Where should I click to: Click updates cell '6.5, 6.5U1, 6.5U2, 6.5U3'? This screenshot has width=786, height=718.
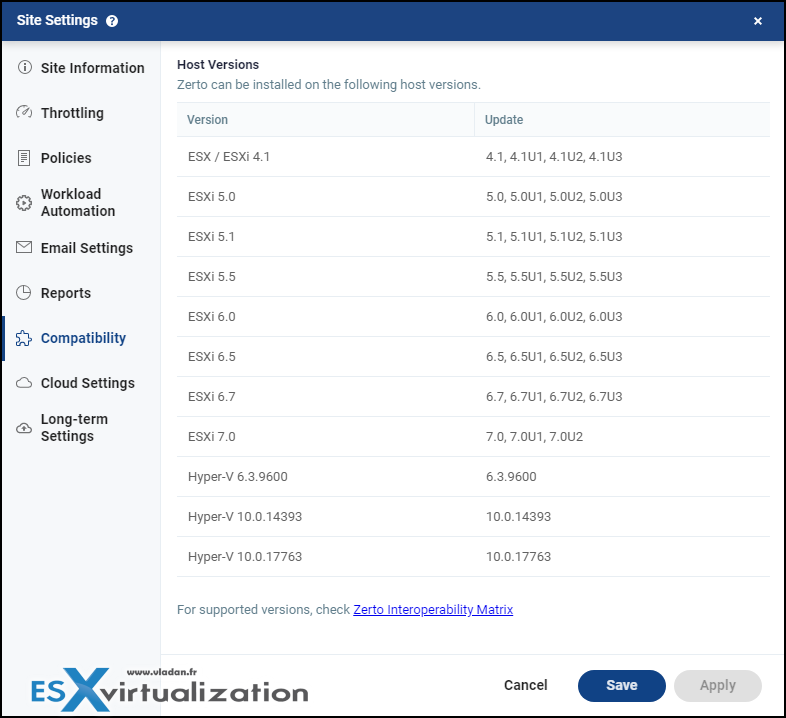(622, 356)
